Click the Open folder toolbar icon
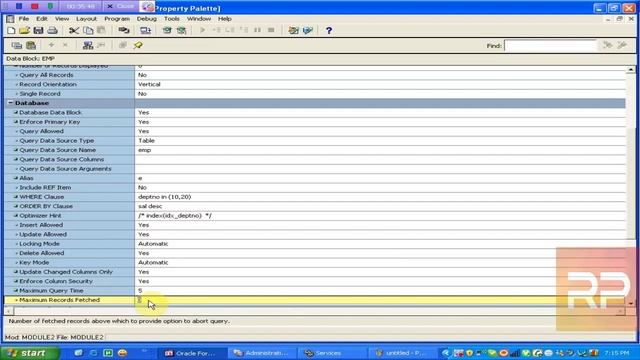The height and width of the screenshot is (360, 640). 24,31
